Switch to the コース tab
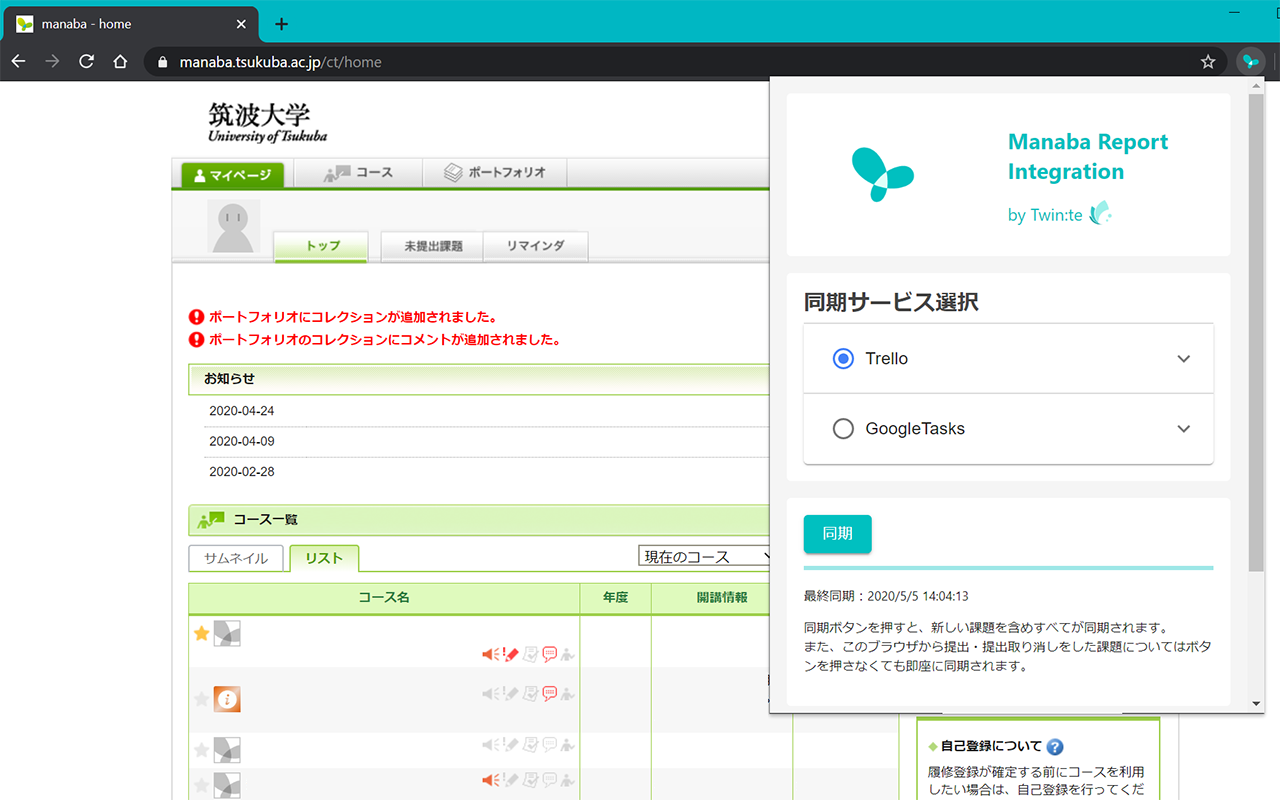Viewport: 1280px width, 800px height. tap(358, 172)
